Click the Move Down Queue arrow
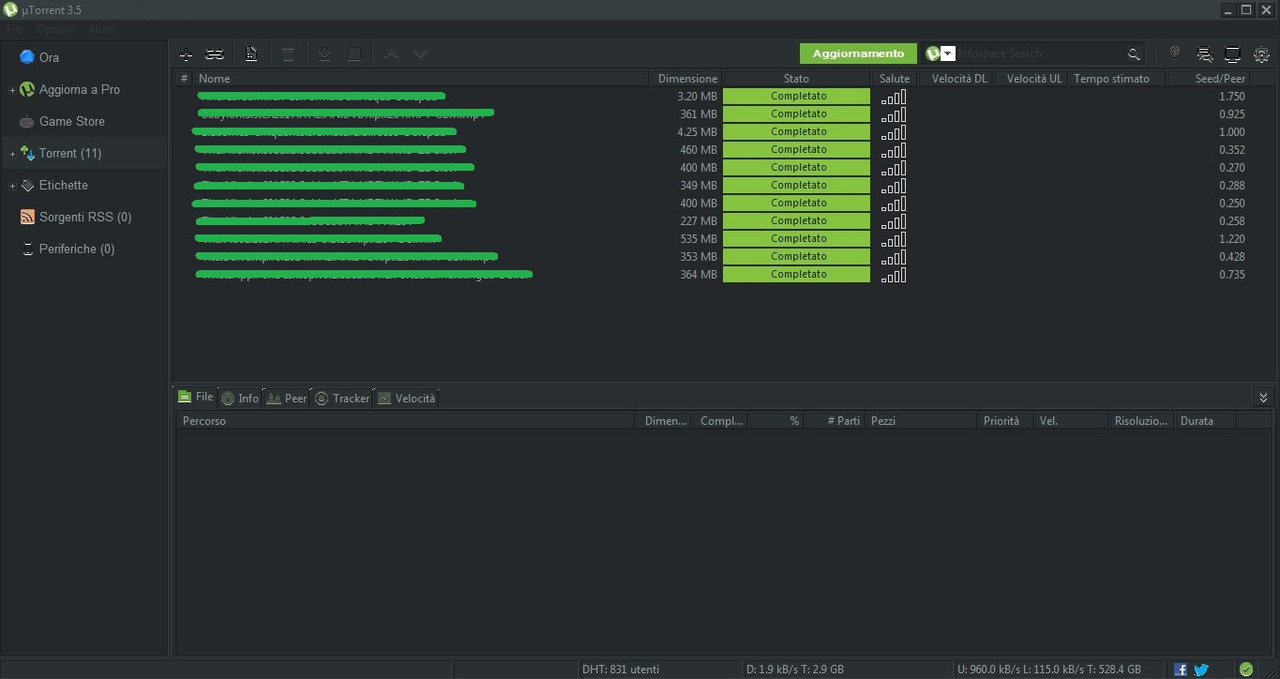This screenshot has width=1280, height=679. pos(421,54)
